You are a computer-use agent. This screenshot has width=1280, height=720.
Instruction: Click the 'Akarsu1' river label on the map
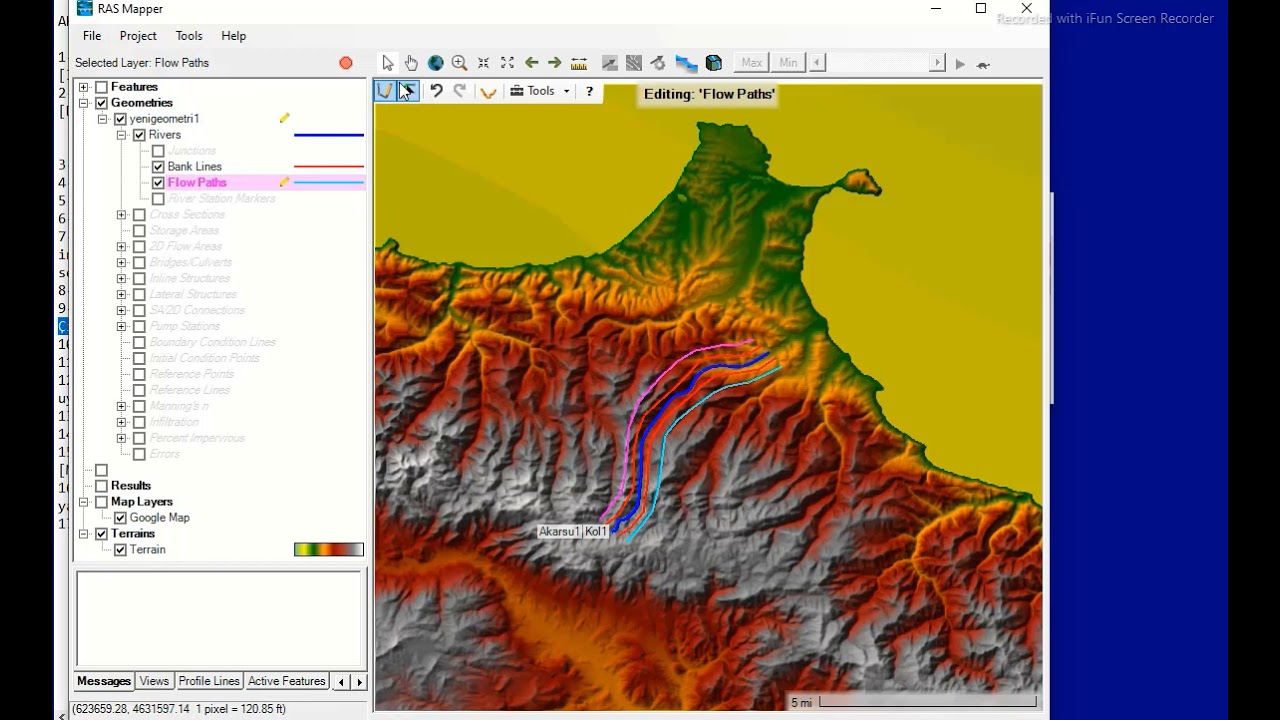click(559, 532)
